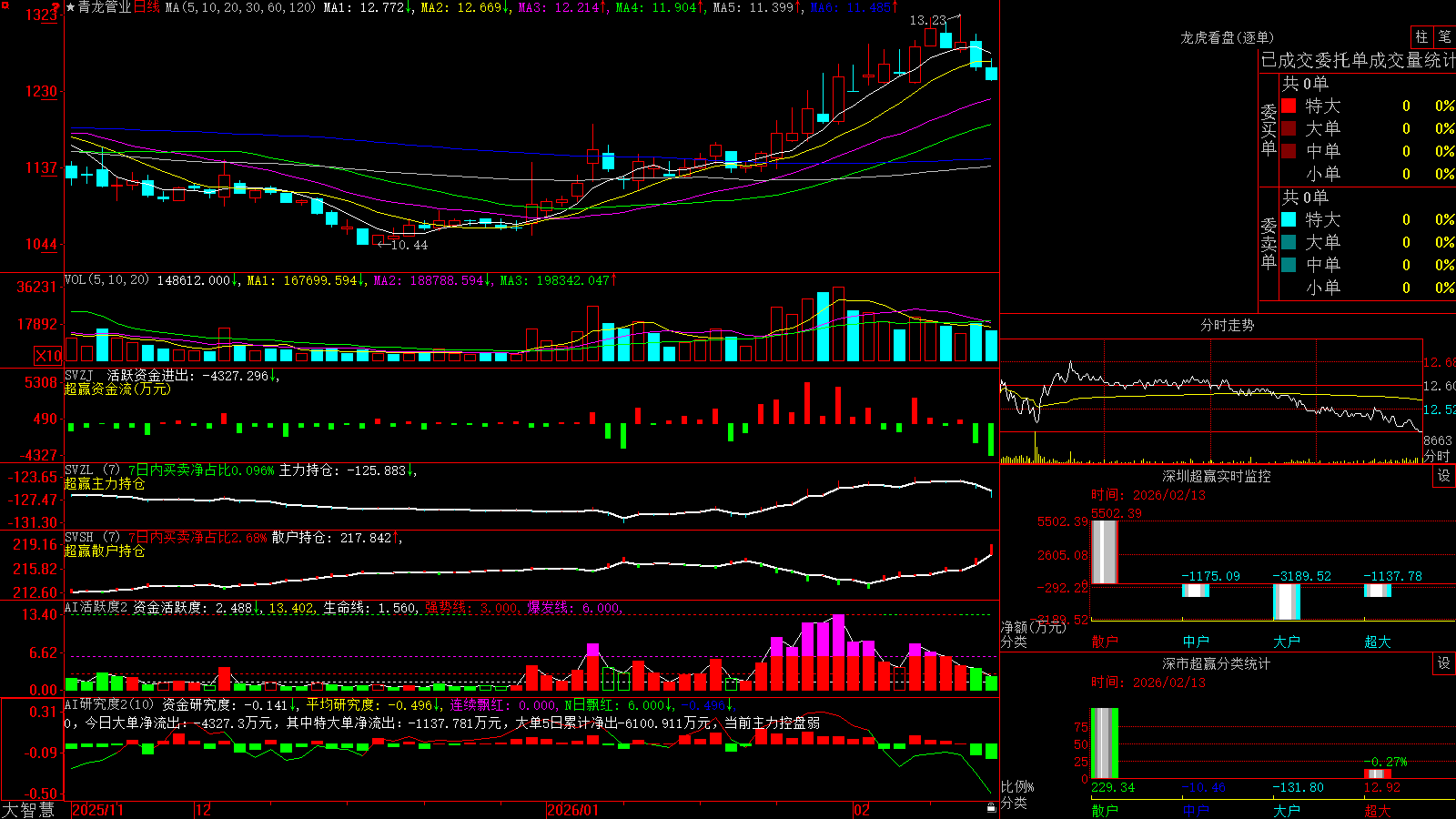This screenshot has height=819, width=1456.
Task: Click the 委卖单 section label
Action: (1269, 243)
